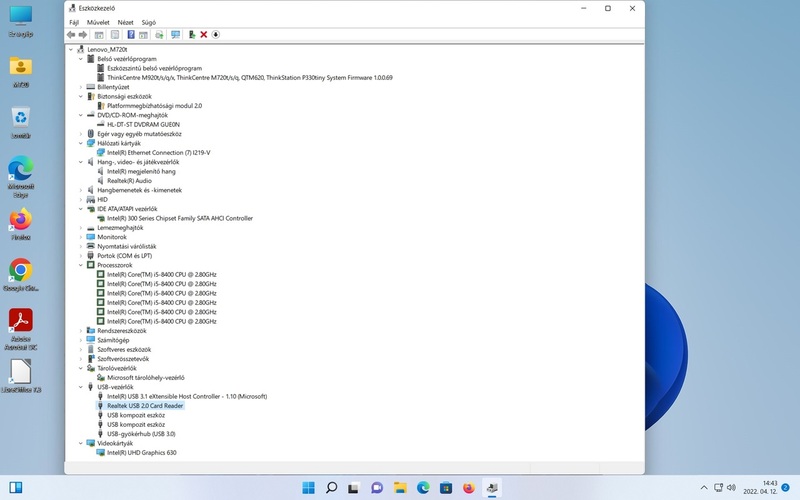Select the HL-DT-ST DVDRAM GUE0N drive
Screen dimensions: 800x500
143,124
